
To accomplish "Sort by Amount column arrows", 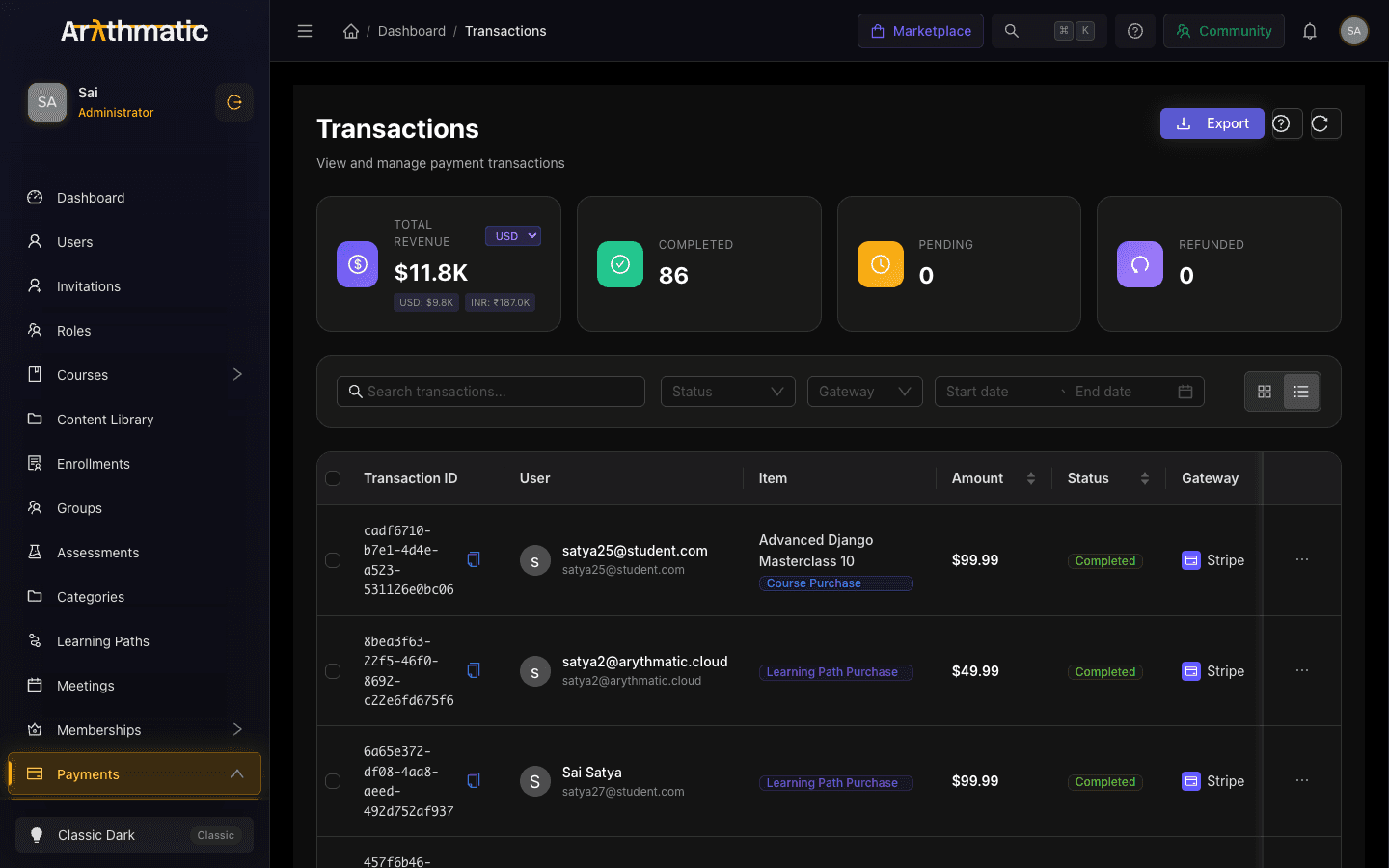I will (1031, 478).
